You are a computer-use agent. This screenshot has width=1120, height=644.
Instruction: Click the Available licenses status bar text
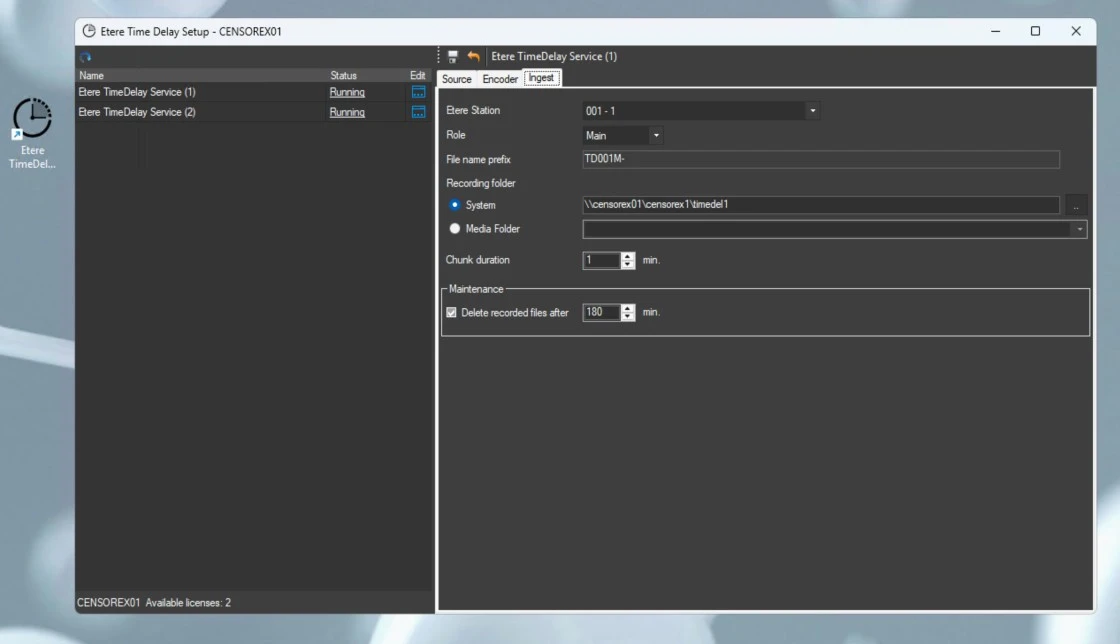(x=189, y=603)
